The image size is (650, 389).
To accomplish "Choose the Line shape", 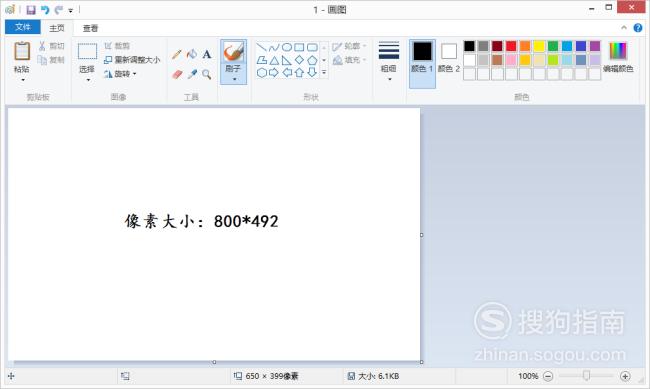I will [262, 47].
